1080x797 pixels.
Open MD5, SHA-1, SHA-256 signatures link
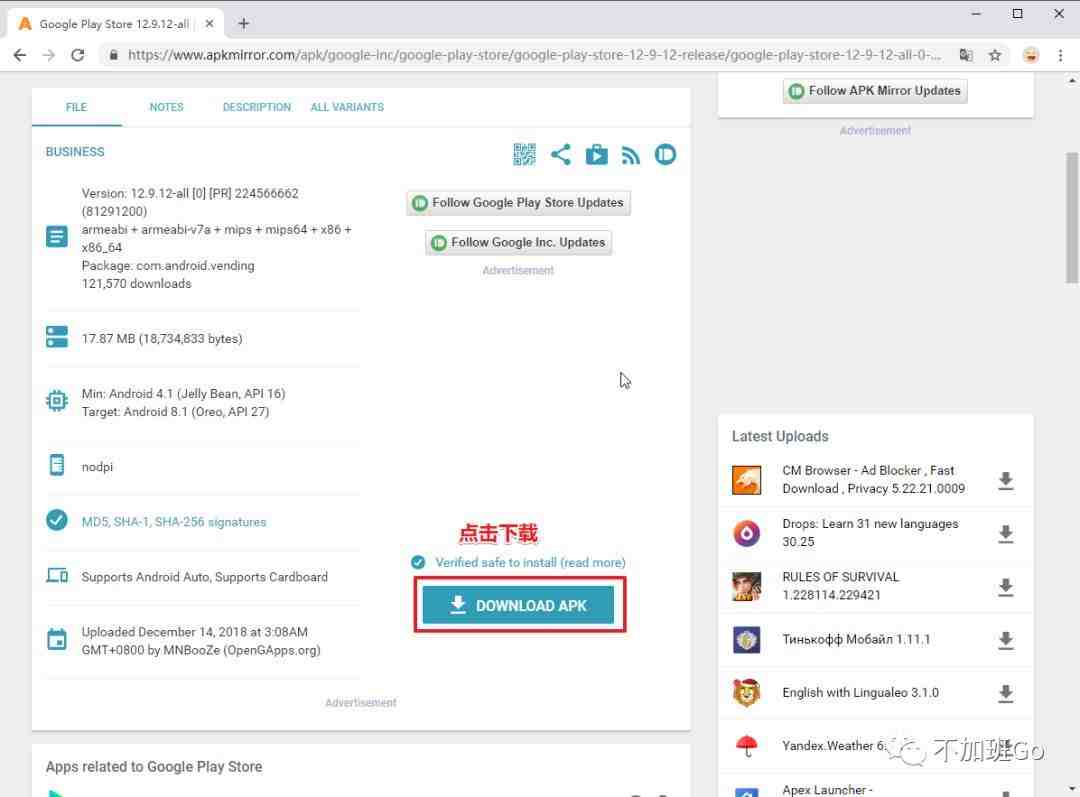[x=174, y=522]
